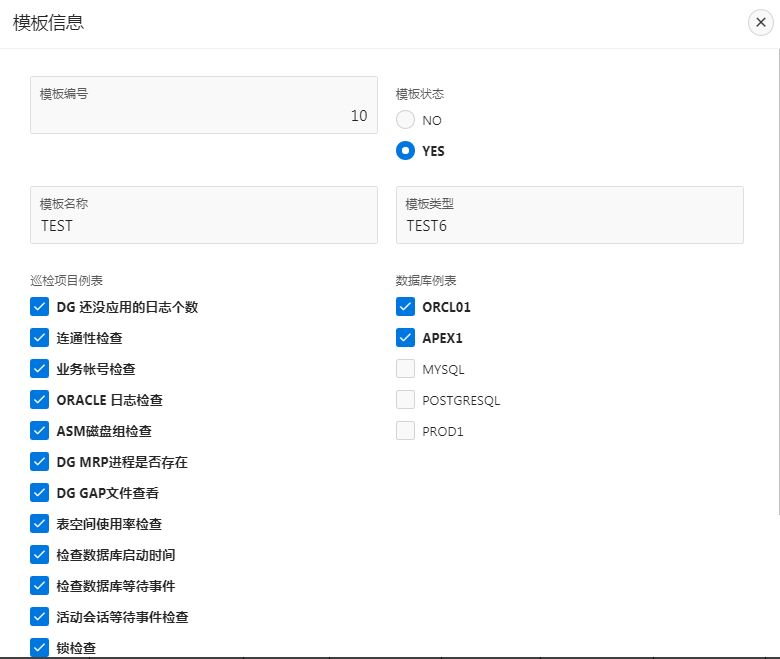
Task: Uncheck the 连通性检查 checkbox
Action: pyautogui.click(x=40, y=338)
